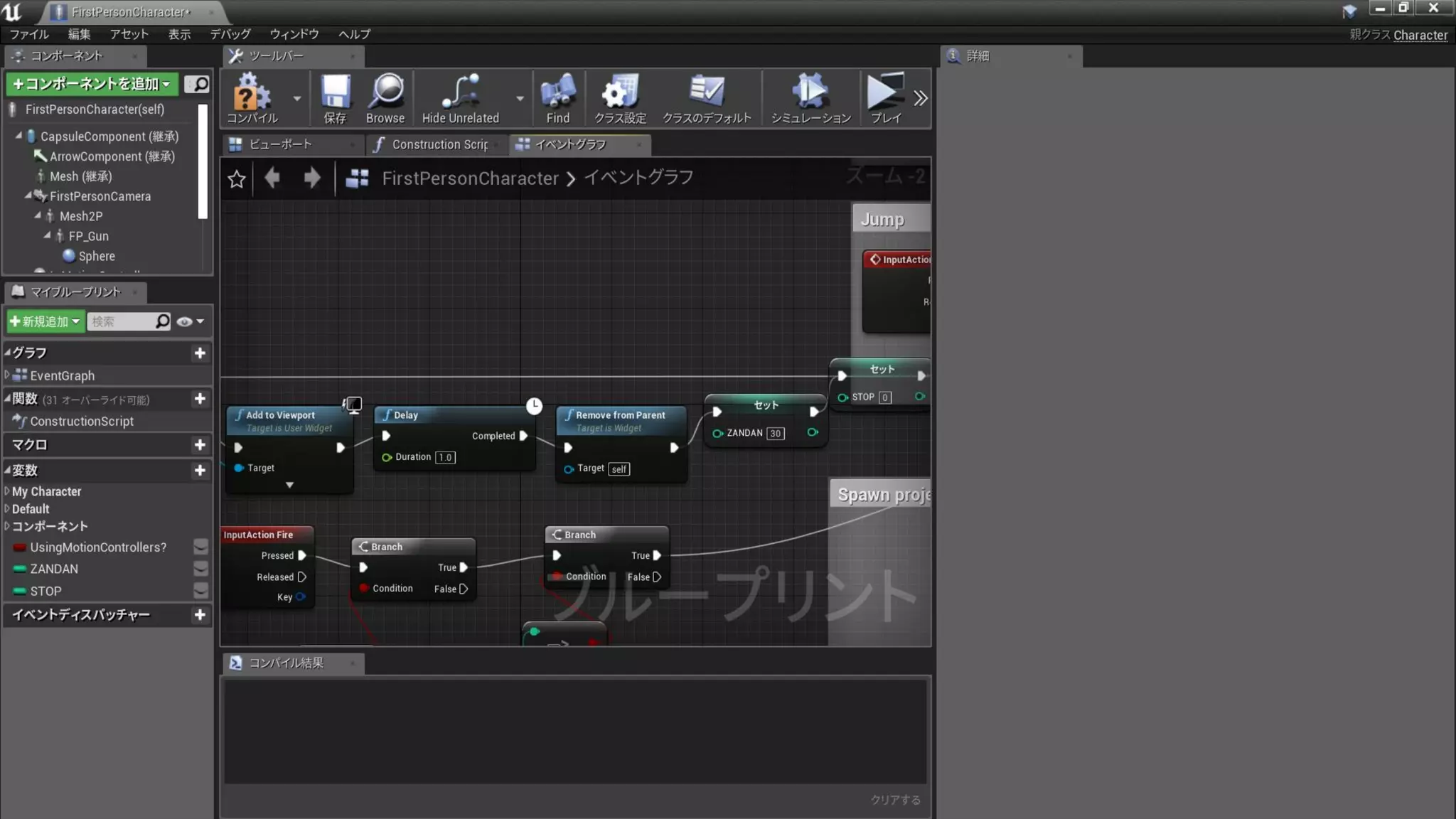Clear the compile results

[895, 800]
